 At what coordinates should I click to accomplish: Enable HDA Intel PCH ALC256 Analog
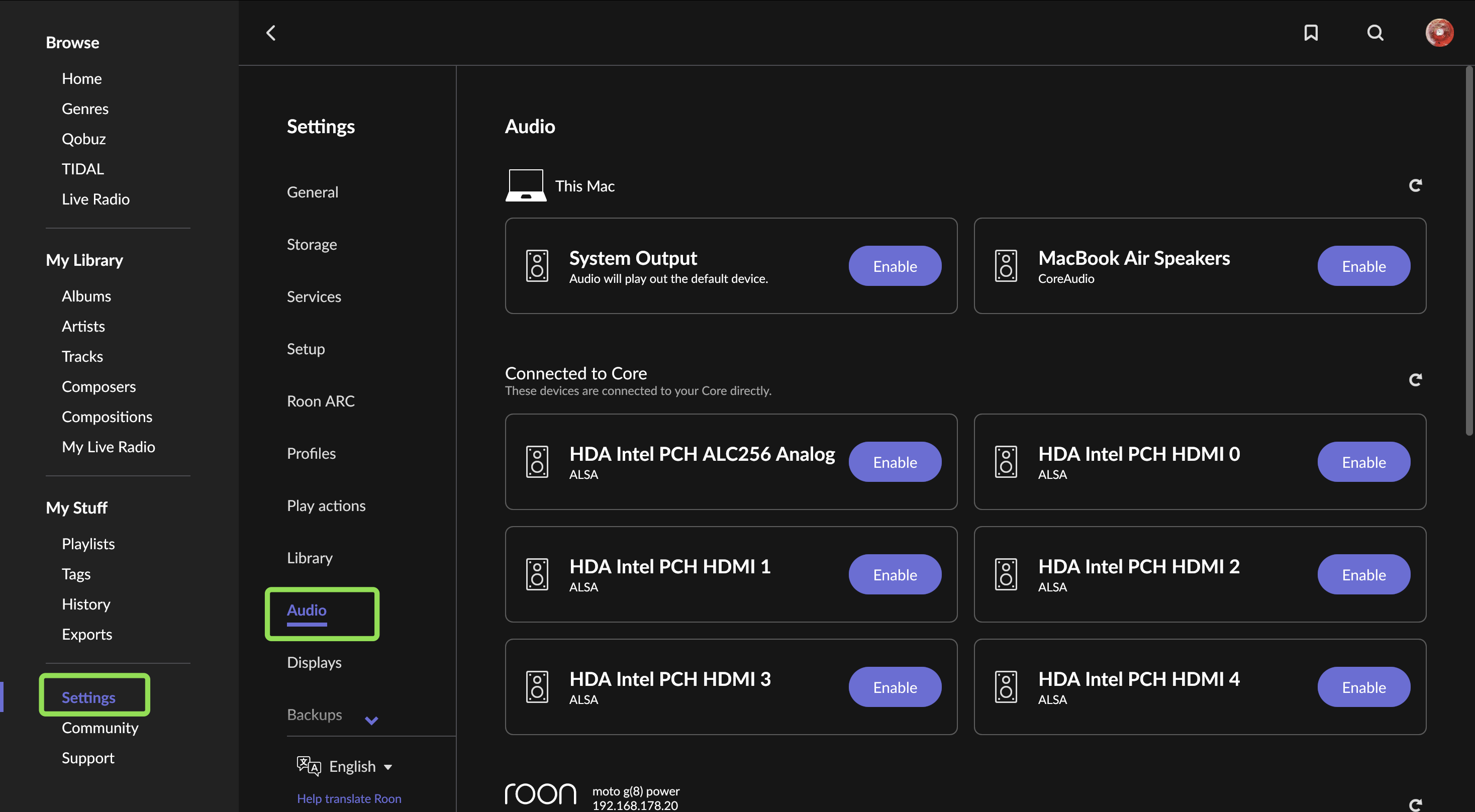click(x=895, y=462)
